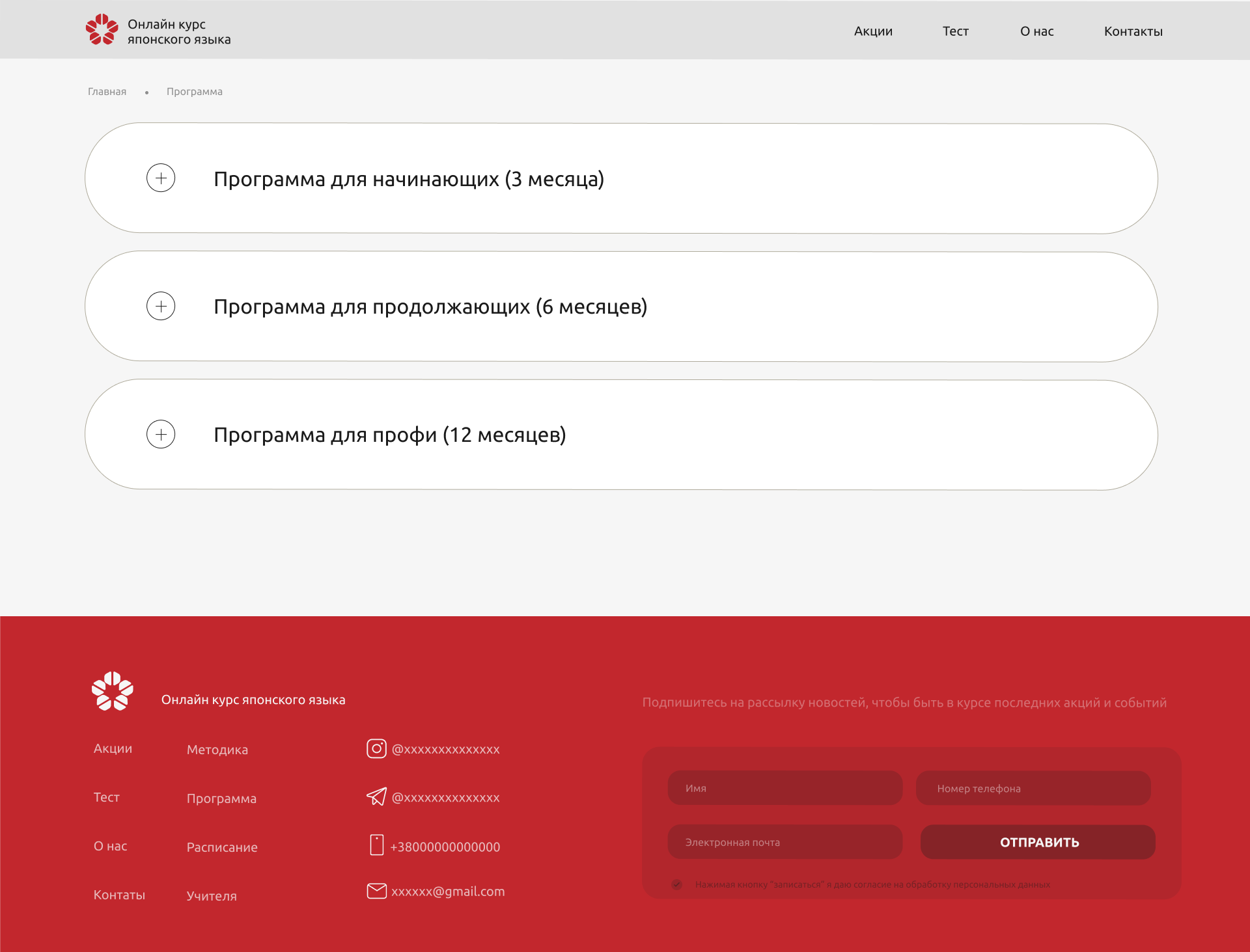Expand the continuing program (6 месяцев)
Screen dimensions: 1250x952
coord(161,306)
